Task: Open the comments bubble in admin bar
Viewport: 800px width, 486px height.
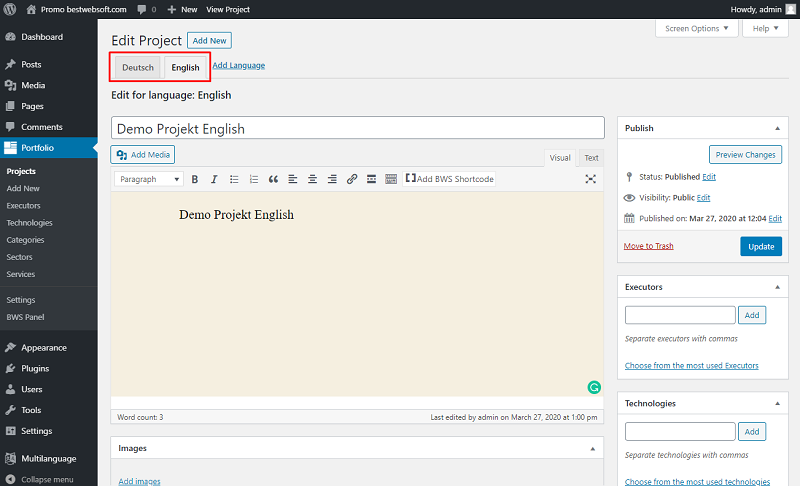Action: tap(146, 9)
